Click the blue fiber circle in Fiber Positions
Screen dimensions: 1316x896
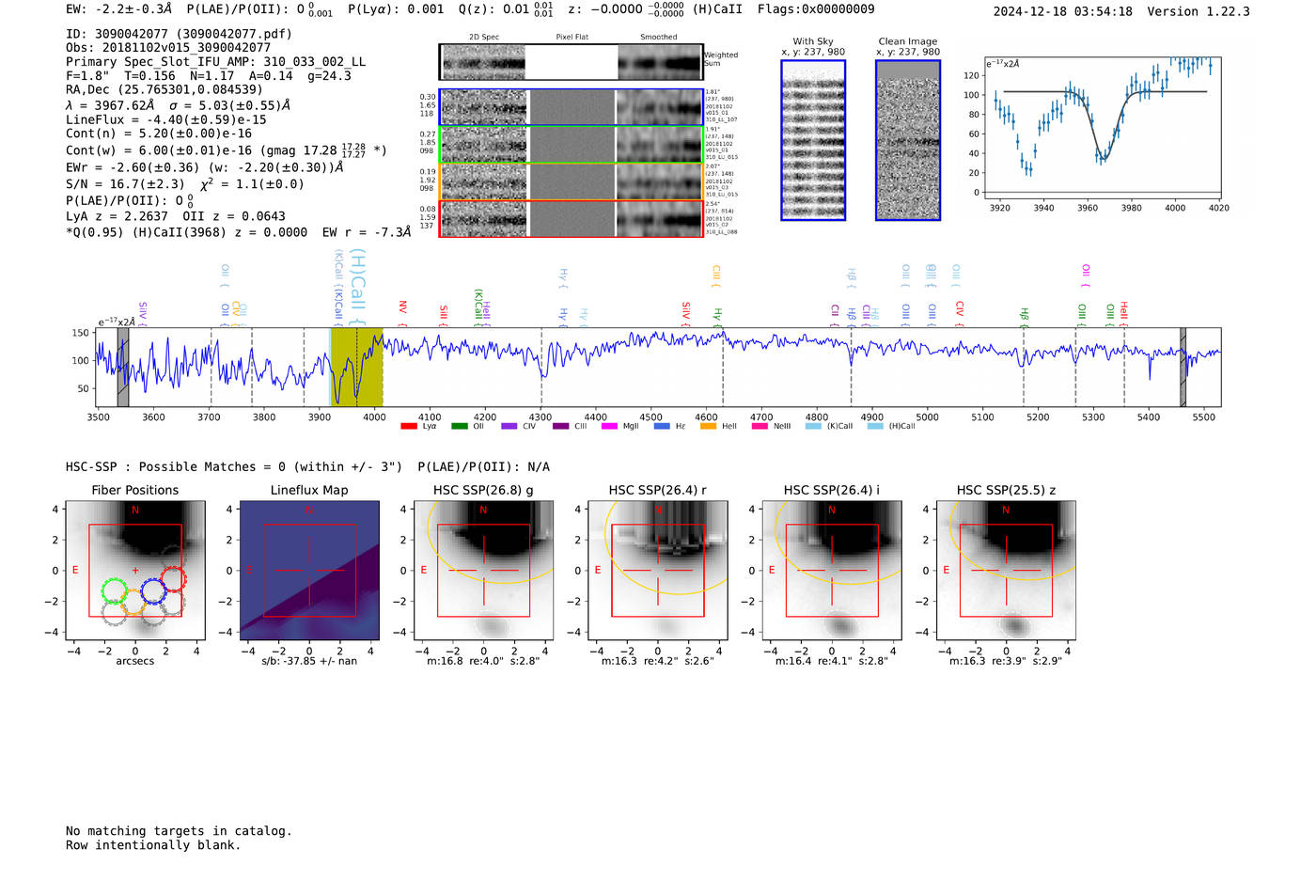coord(153,591)
